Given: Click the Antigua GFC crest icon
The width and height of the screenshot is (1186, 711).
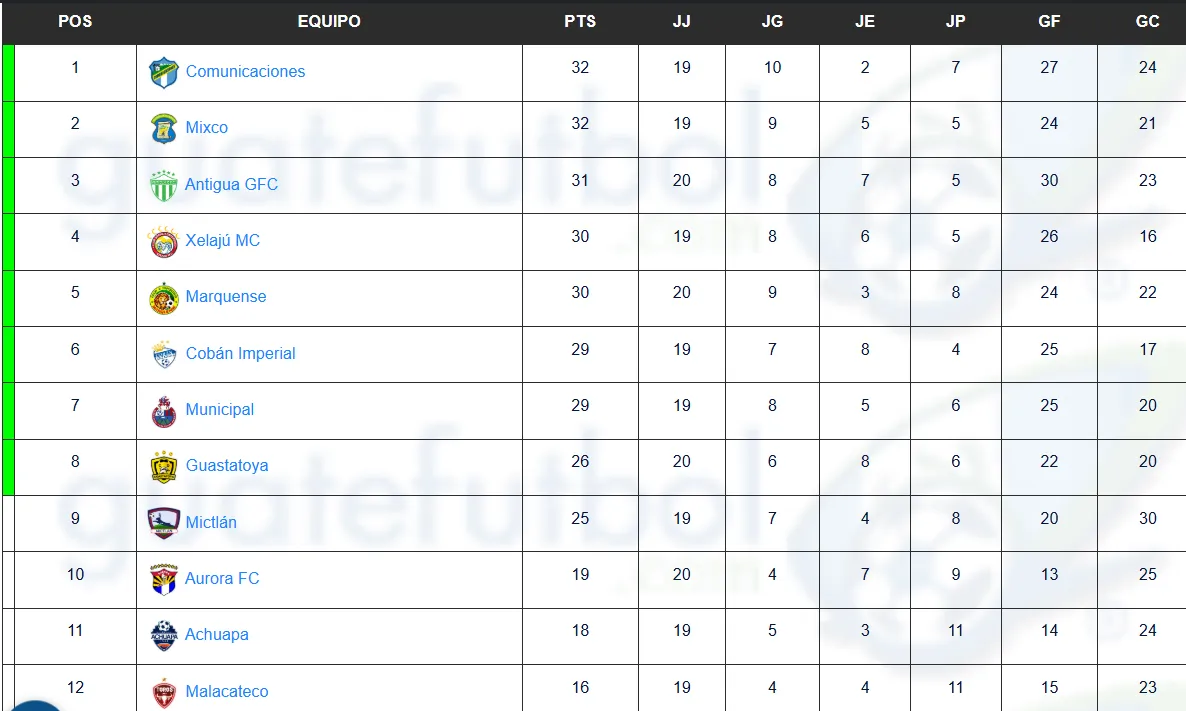Looking at the screenshot, I should click(x=163, y=185).
